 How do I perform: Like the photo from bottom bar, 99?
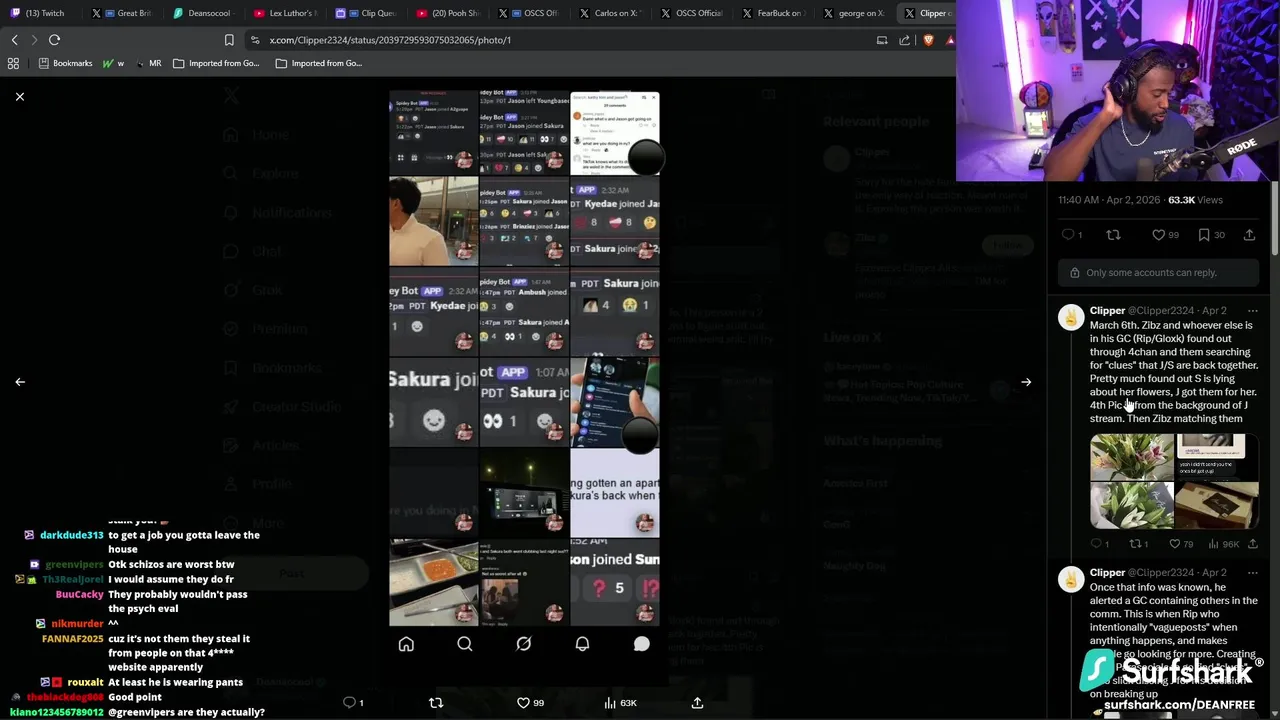(x=530, y=703)
